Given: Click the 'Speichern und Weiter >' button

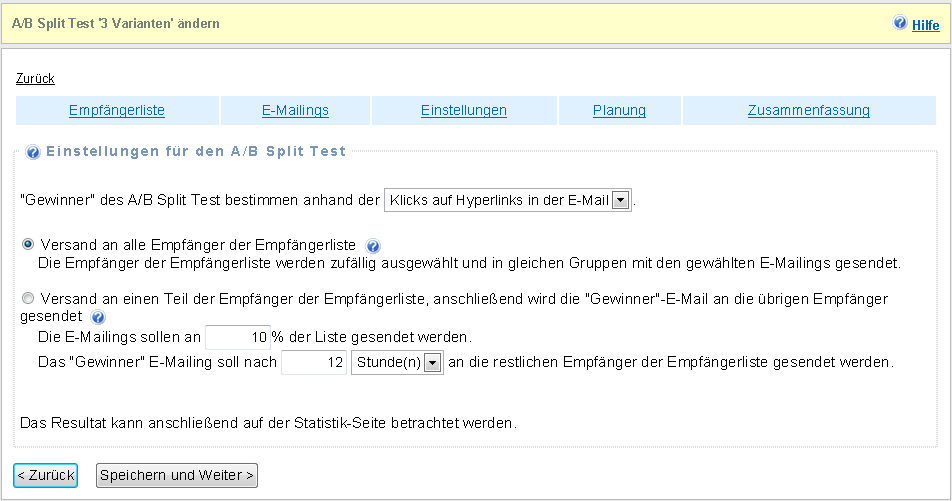Looking at the screenshot, I should pos(177,475).
